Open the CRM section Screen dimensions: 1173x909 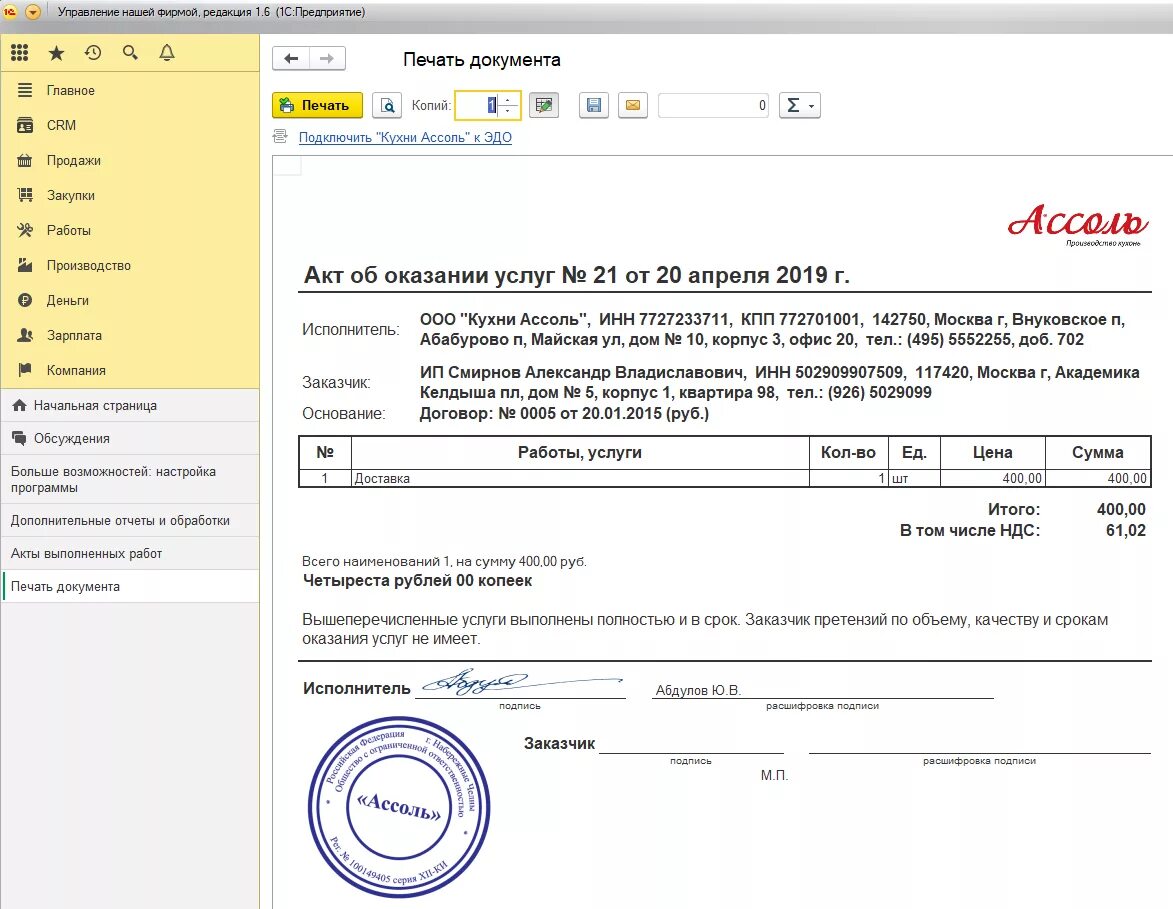point(130,126)
